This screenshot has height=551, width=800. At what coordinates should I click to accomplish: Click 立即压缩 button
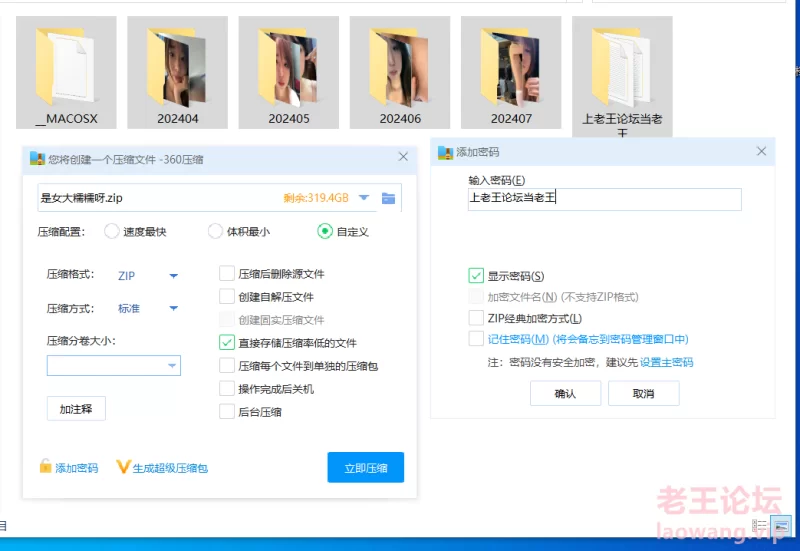[x=366, y=467]
